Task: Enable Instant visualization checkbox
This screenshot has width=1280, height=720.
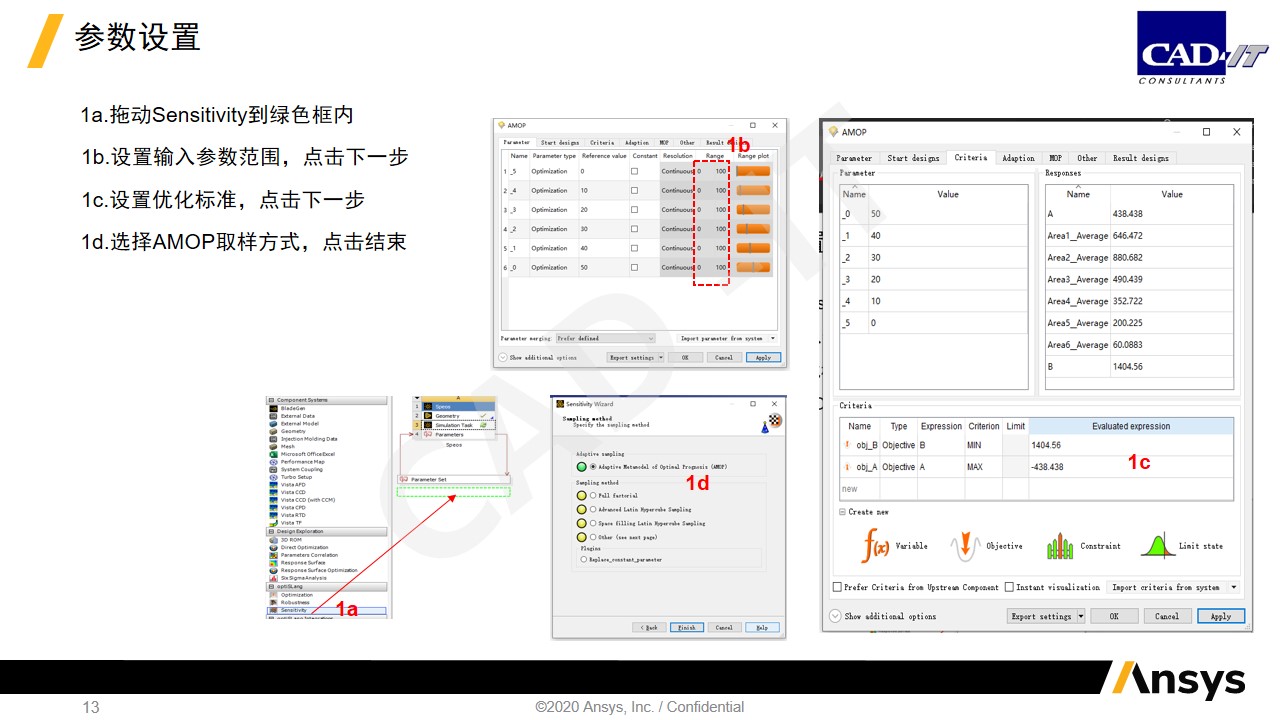Action: coord(1009,587)
